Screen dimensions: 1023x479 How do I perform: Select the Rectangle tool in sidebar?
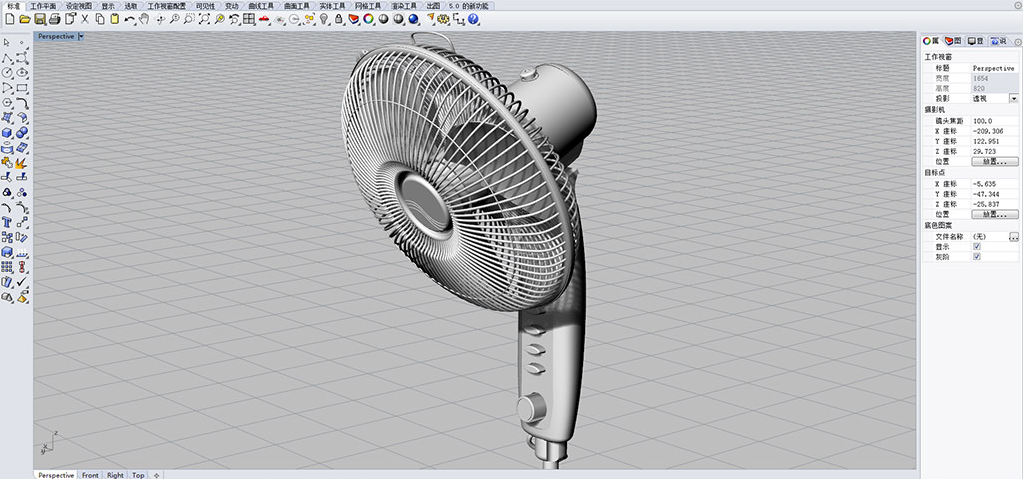(22, 87)
